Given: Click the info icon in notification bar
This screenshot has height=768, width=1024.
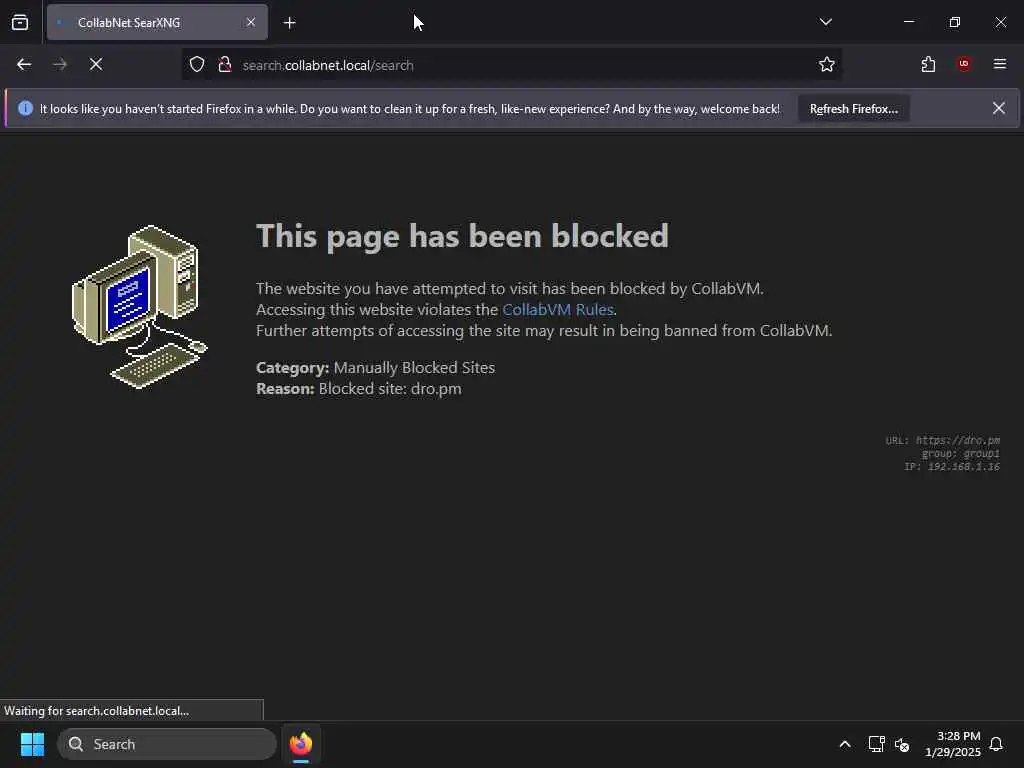Looking at the screenshot, I should point(25,108).
